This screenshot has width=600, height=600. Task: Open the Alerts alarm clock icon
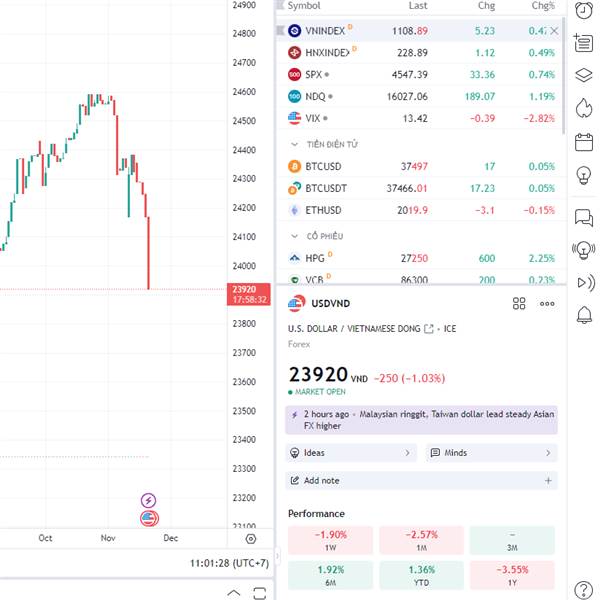[584, 10]
